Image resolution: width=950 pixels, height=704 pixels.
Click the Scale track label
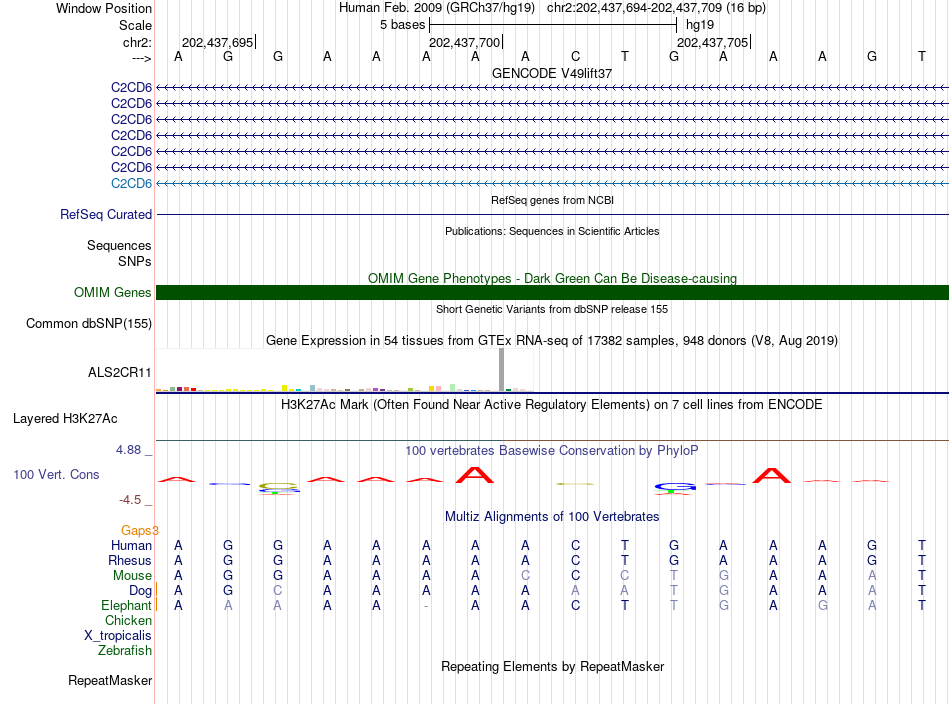tap(135, 25)
